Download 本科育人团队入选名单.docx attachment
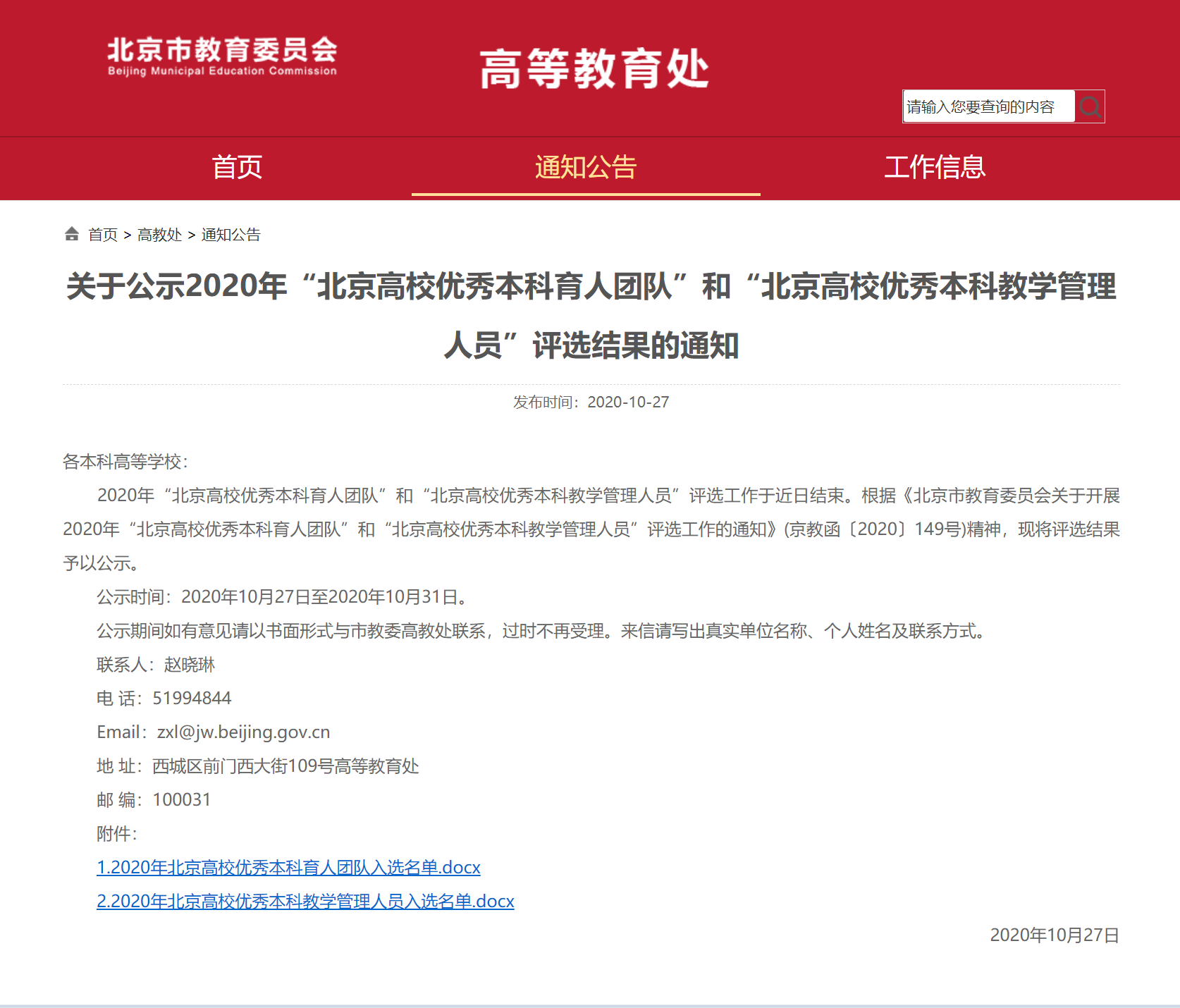This screenshot has width=1180, height=1008. 288,868
